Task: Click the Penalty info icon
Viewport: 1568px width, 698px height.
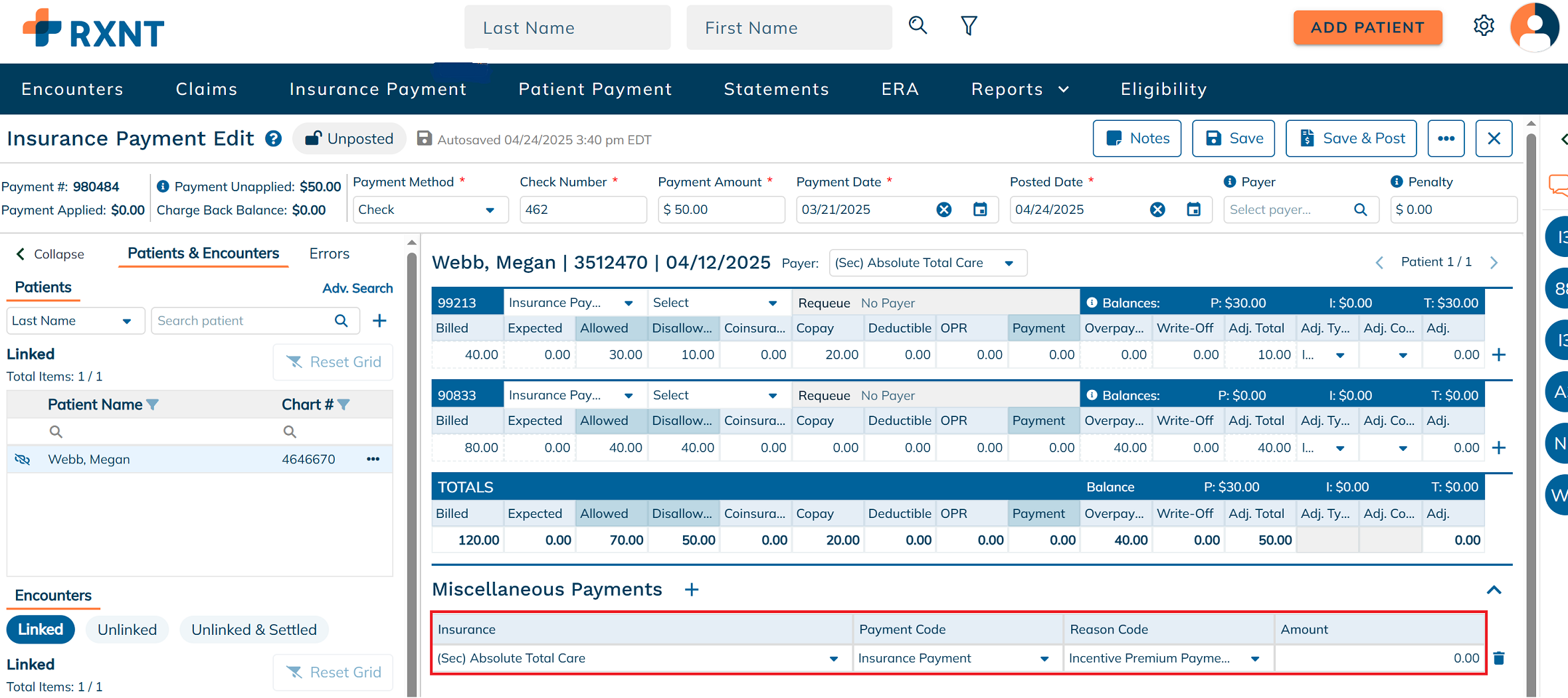Action: click(1397, 182)
